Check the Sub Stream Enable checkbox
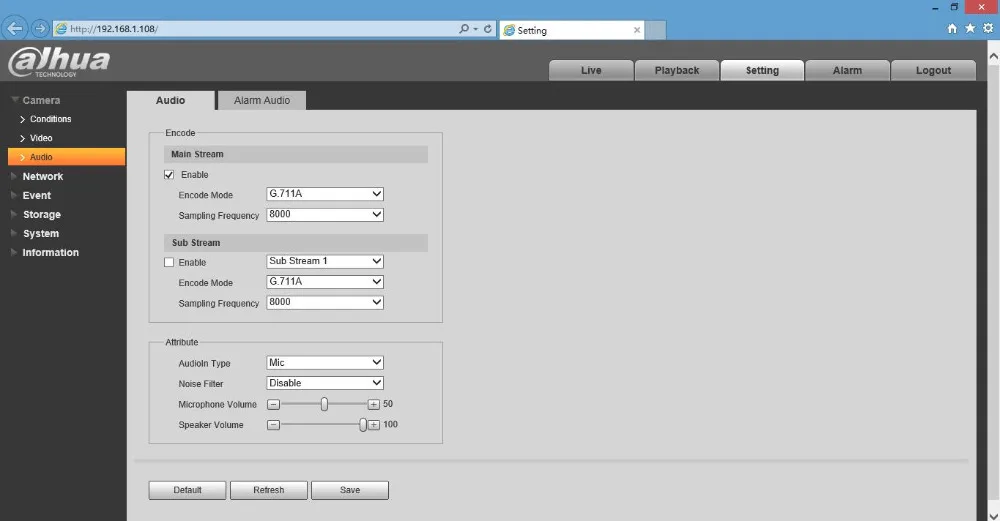 tap(169, 262)
